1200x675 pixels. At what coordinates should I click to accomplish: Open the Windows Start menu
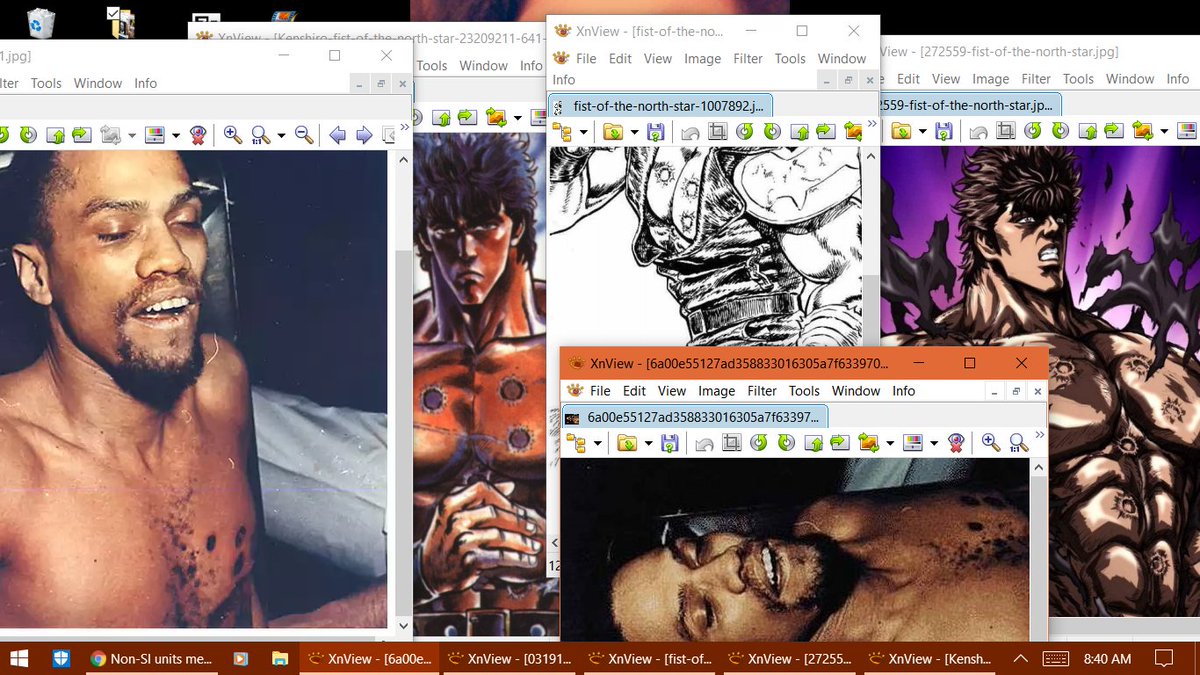click(x=20, y=658)
